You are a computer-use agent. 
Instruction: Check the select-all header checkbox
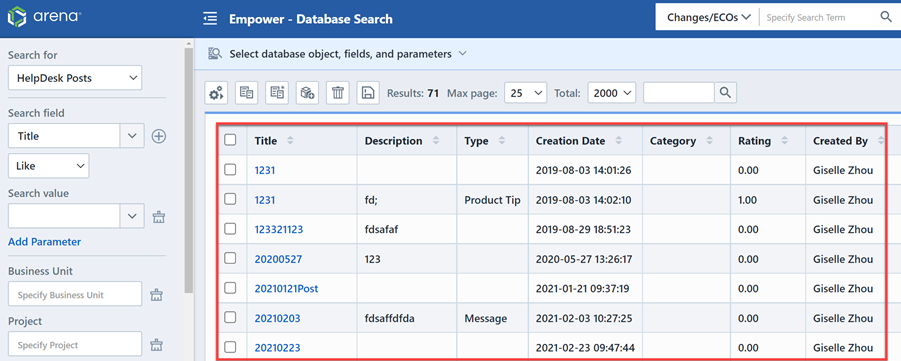pyautogui.click(x=230, y=140)
